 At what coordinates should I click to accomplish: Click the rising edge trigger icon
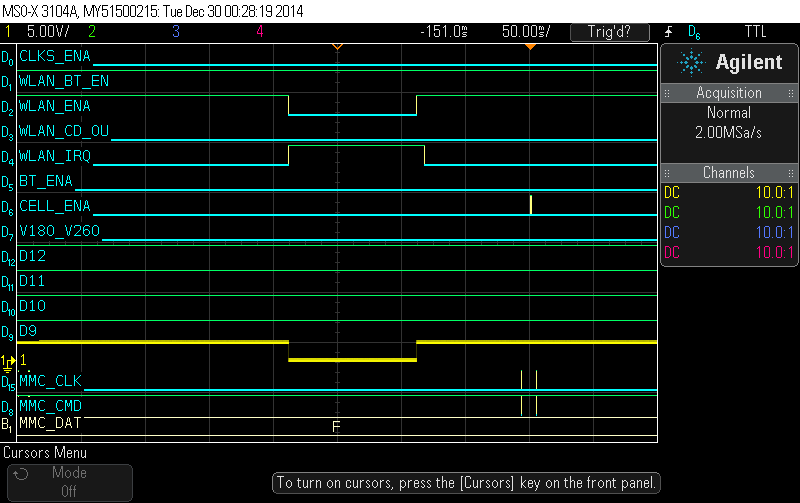669,32
